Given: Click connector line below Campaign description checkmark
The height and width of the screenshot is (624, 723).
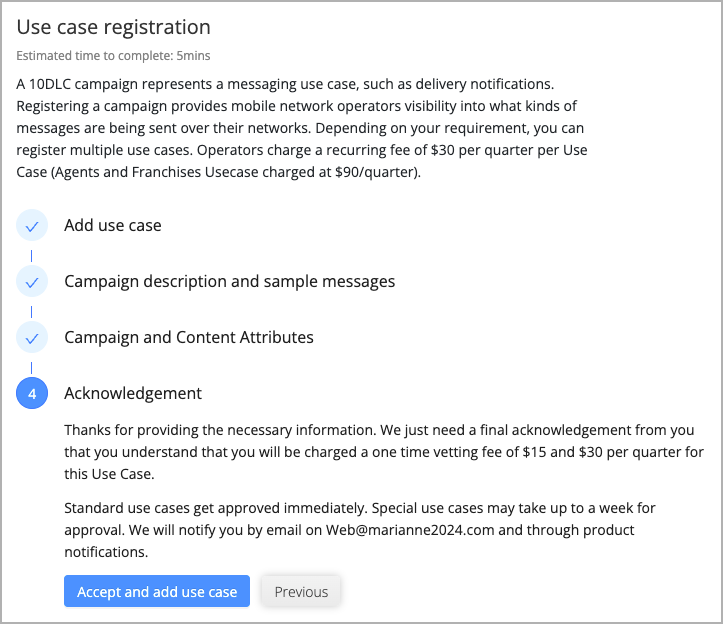Looking at the screenshot, I should coord(31,312).
